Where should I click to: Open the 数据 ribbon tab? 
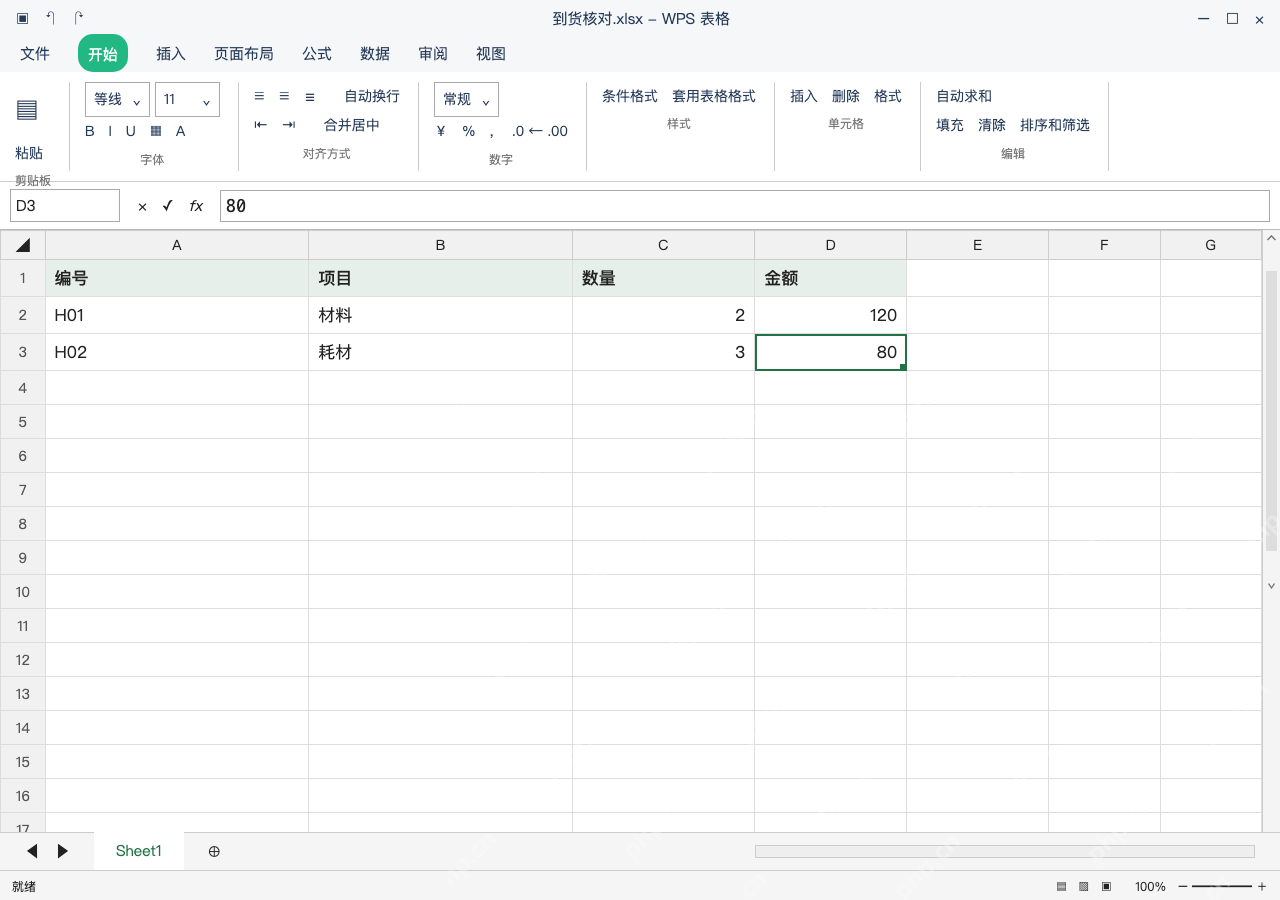[x=375, y=54]
